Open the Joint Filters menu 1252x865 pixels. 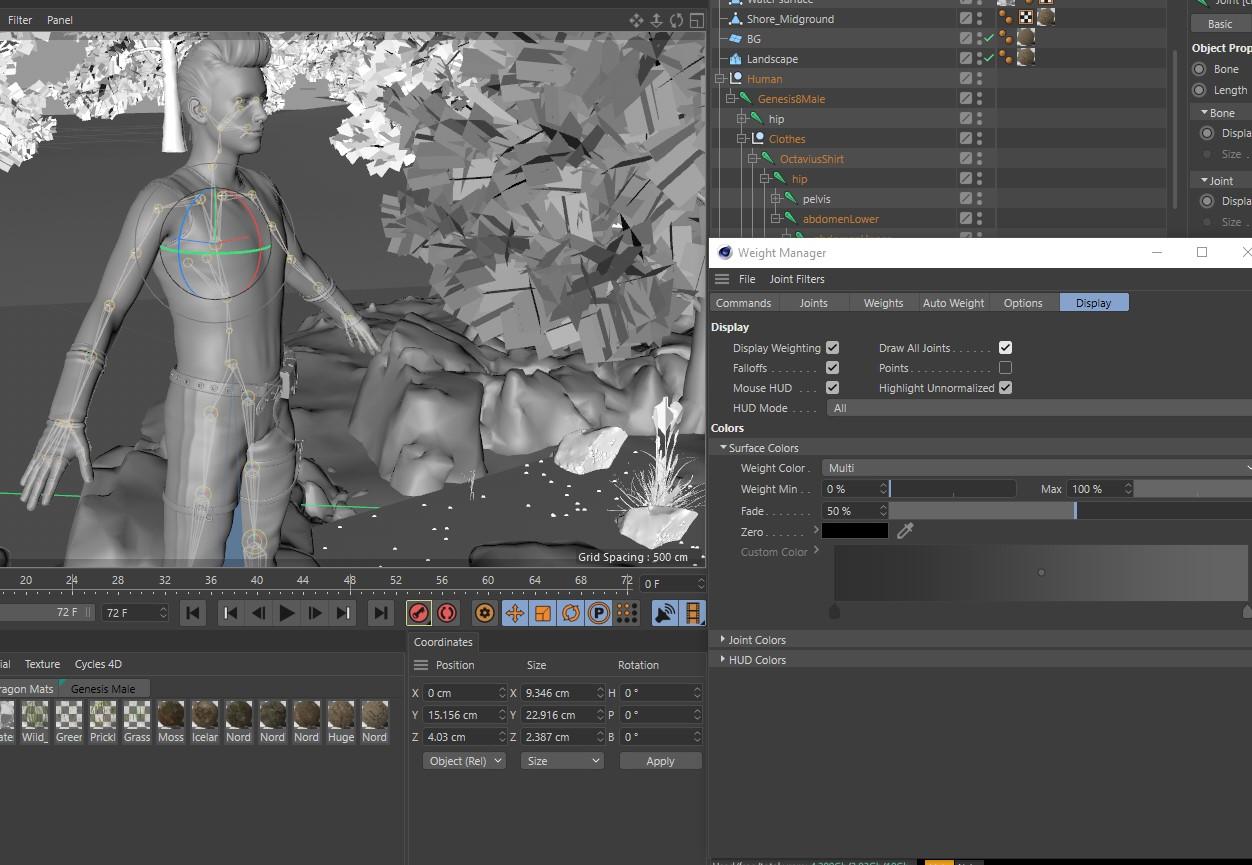pyautogui.click(x=797, y=279)
